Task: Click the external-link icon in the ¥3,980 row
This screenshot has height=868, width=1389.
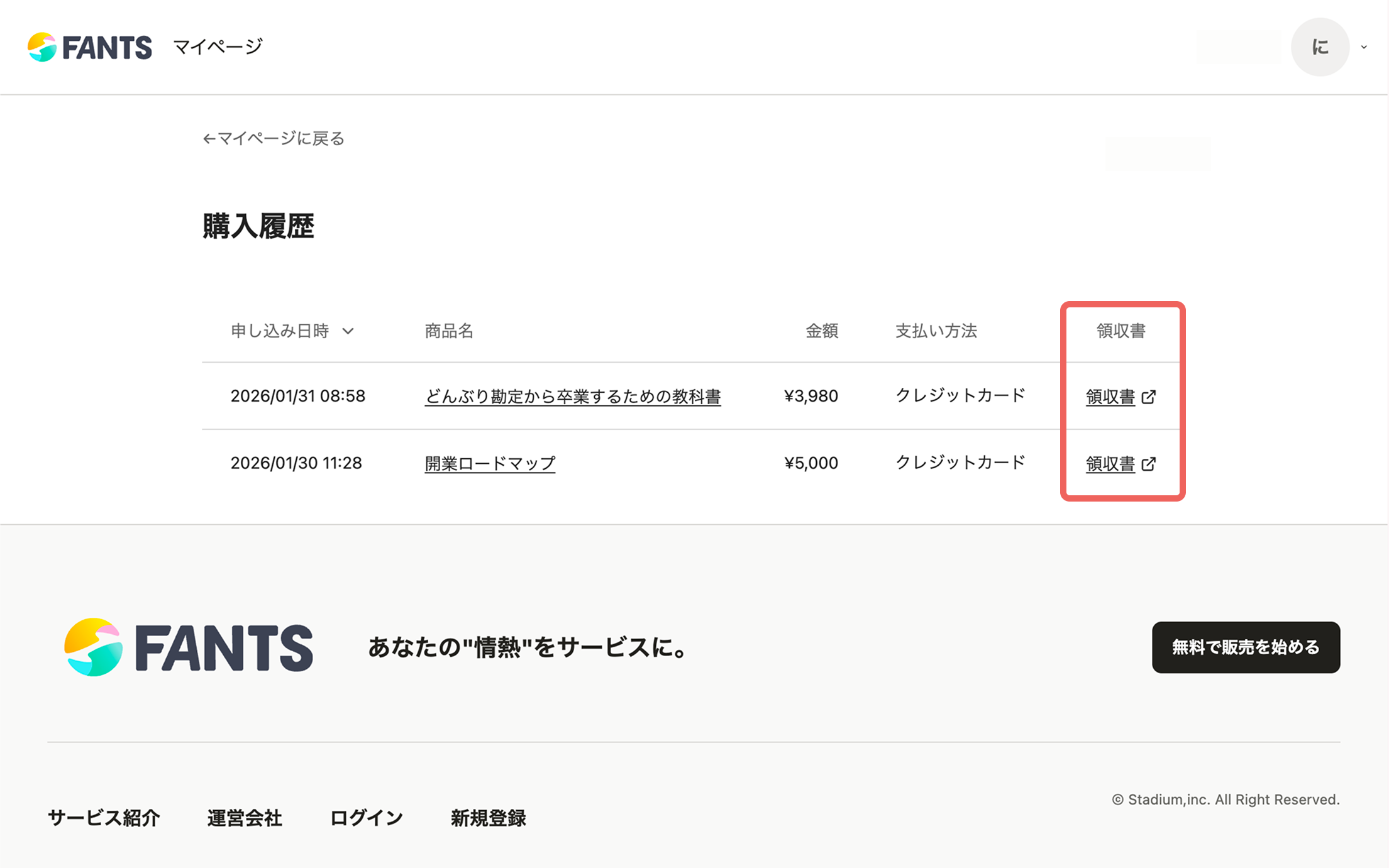Action: coord(1149,397)
